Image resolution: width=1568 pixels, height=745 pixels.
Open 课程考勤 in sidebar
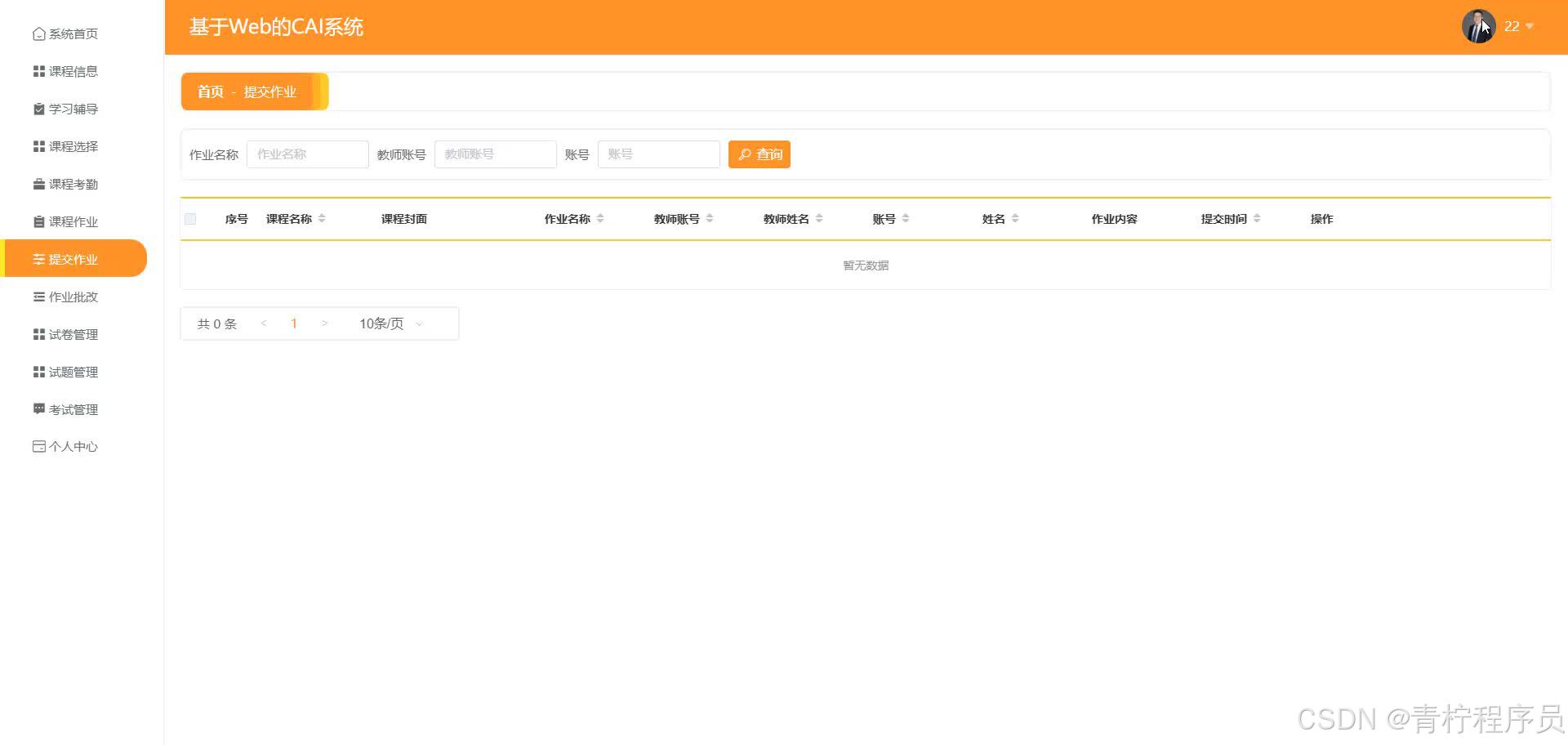tap(73, 184)
